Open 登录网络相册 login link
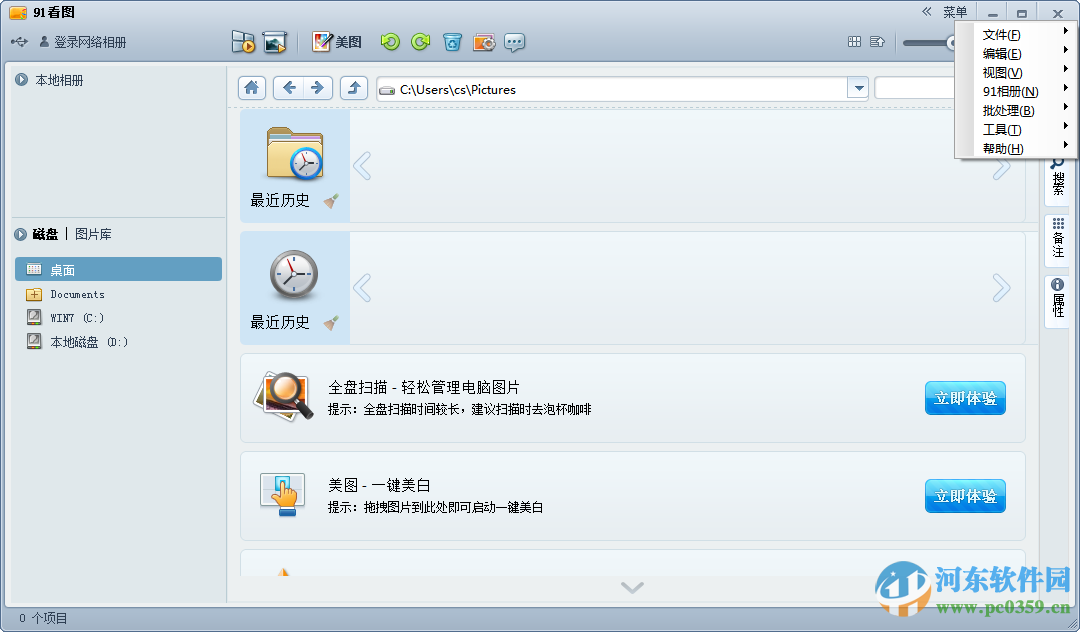The image size is (1080, 632). (83, 42)
